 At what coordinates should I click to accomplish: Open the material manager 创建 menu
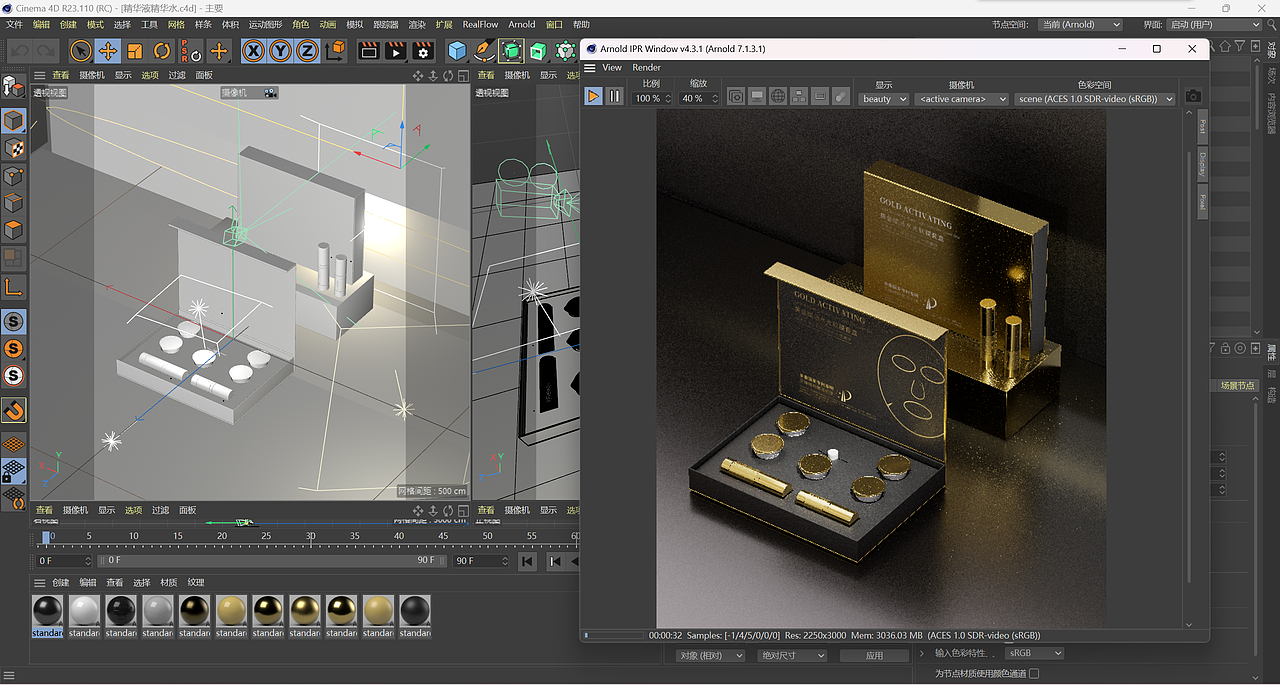coord(61,583)
